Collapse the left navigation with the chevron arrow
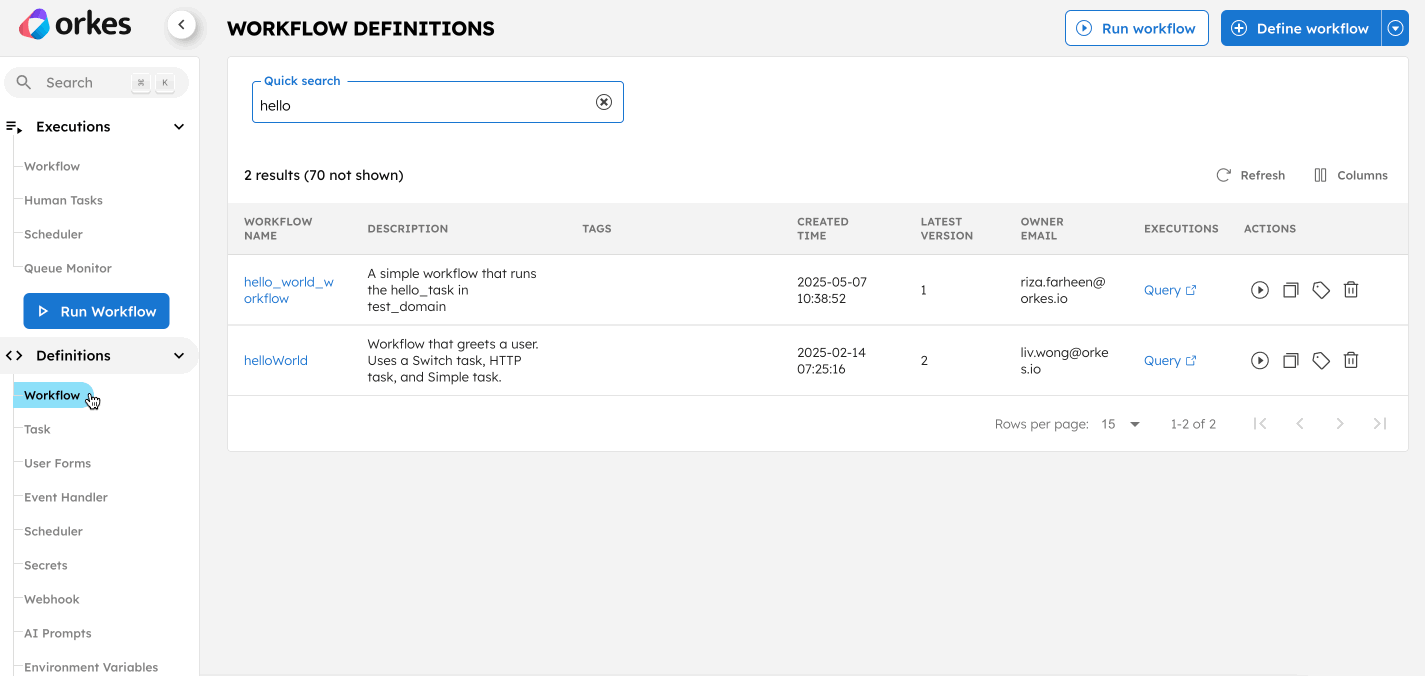This screenshot has height=676, width=1425. click(181, 24)
